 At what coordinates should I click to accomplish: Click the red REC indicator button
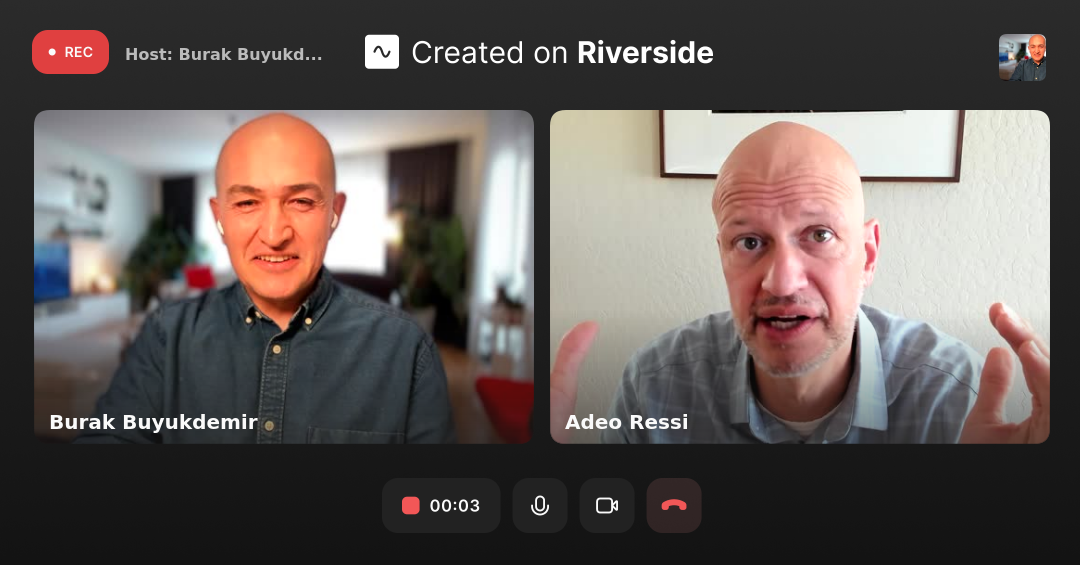pos(70,52)
